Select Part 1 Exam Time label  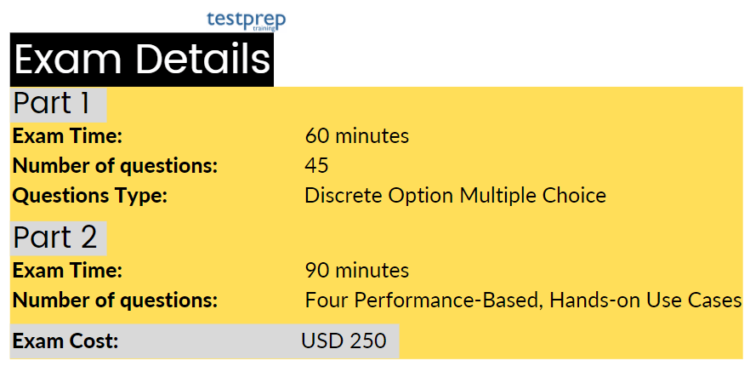click(x=67, y=136)
